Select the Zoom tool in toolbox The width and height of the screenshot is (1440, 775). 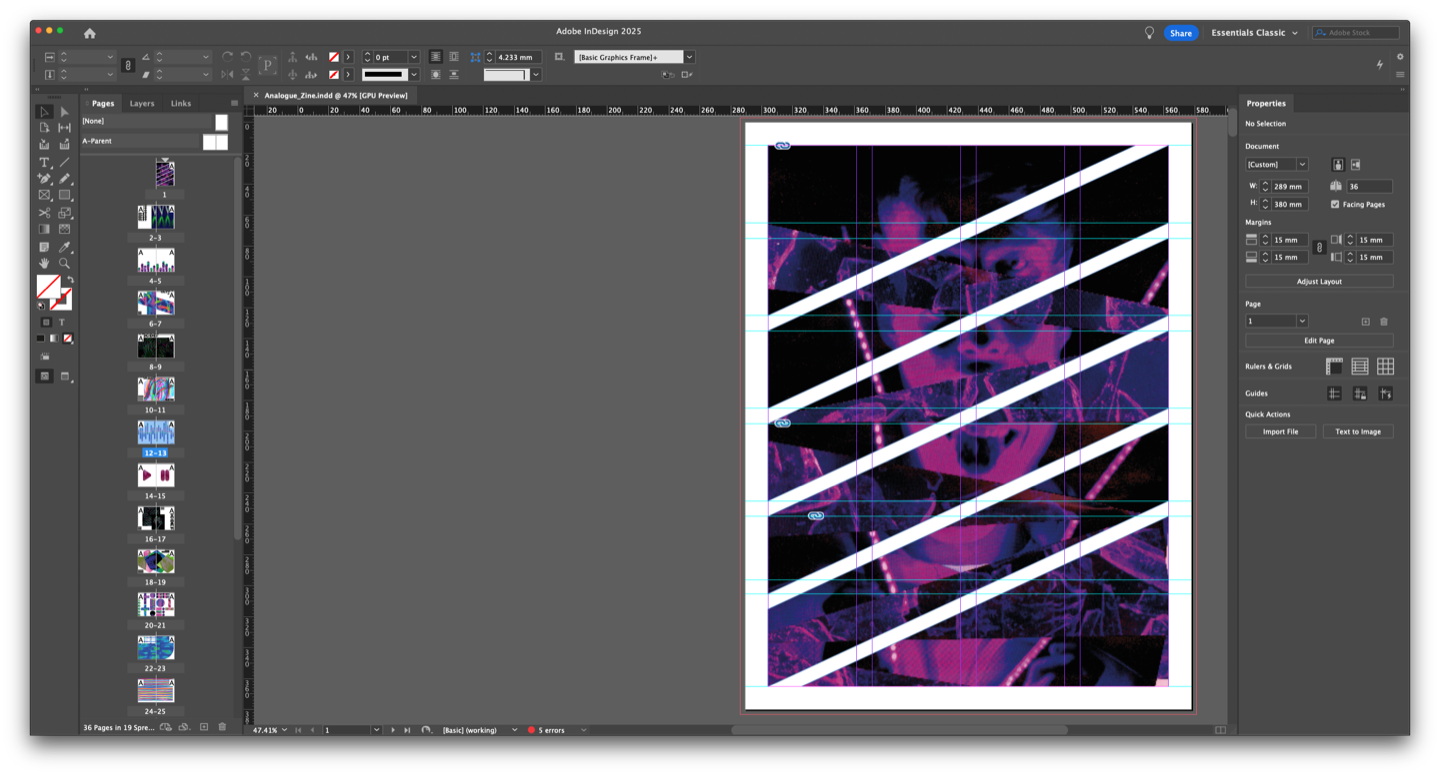65,263
